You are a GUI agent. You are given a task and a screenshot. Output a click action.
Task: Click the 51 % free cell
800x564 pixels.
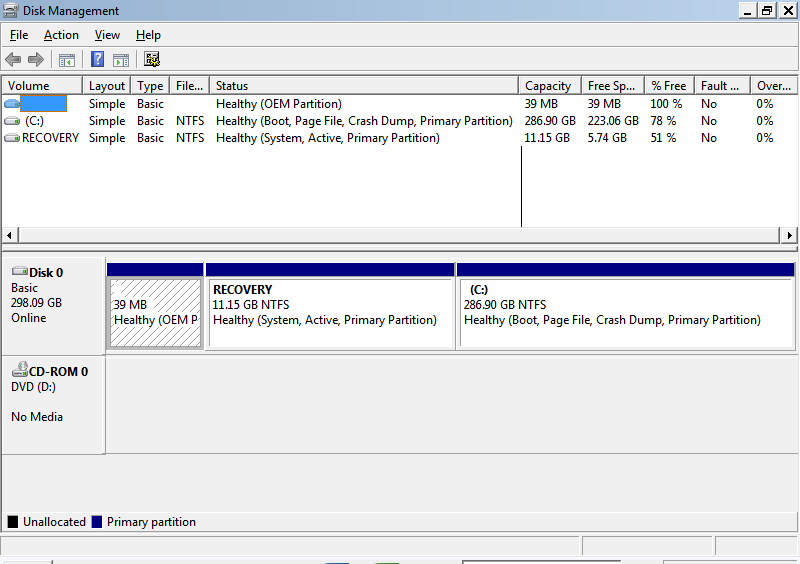[x=663, y=138]
